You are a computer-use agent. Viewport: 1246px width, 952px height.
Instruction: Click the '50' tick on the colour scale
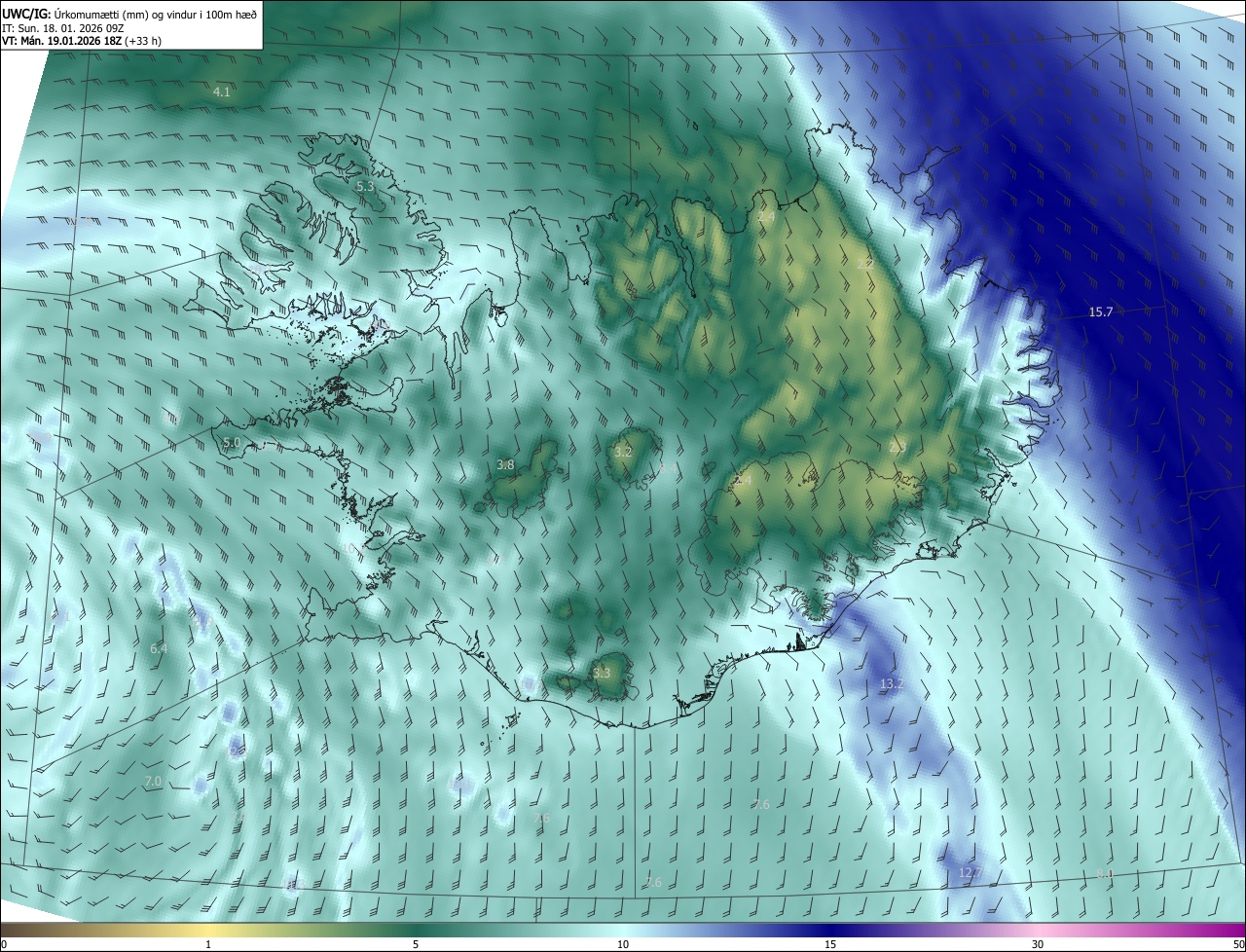pos(1238,944)
